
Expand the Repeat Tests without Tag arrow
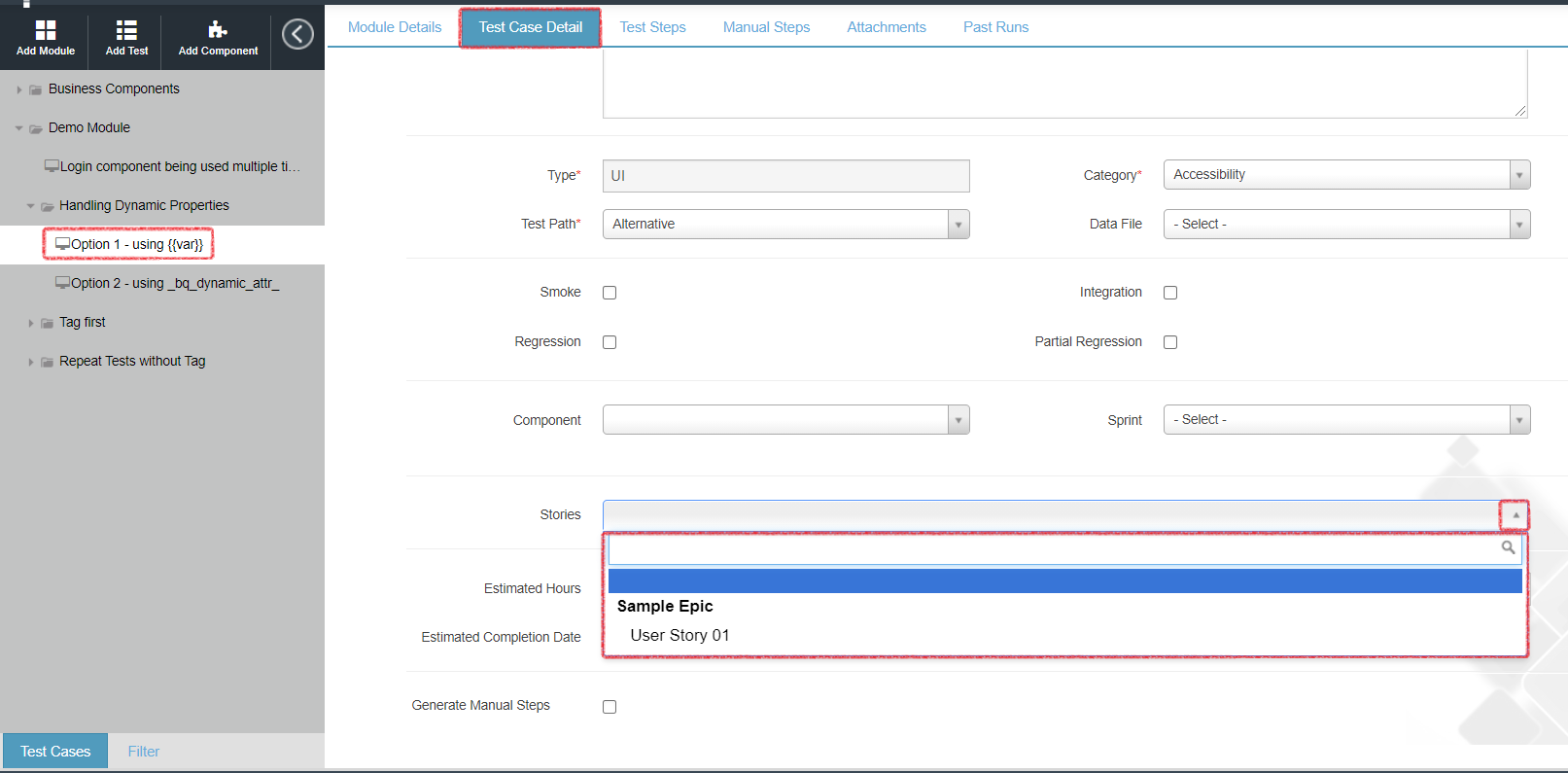(x=30, y=362)
